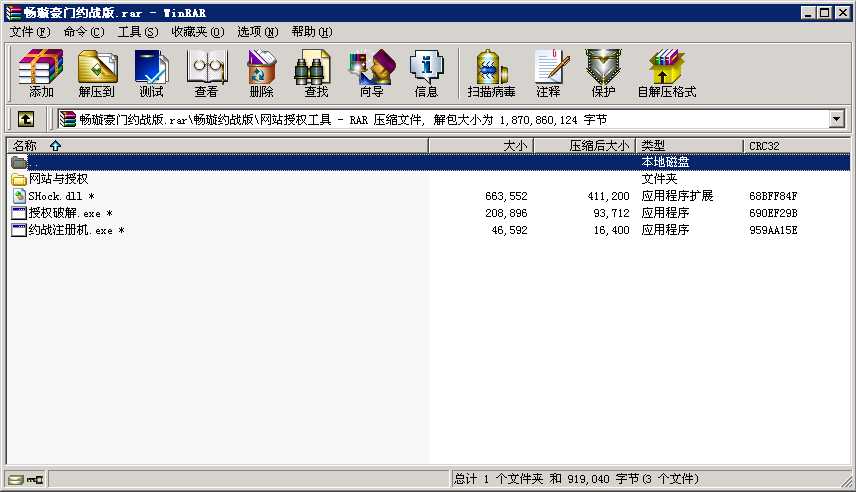Viewport: 856px width, 492px height.
Task: Maximize the WinRAR window
Action: 825,12
